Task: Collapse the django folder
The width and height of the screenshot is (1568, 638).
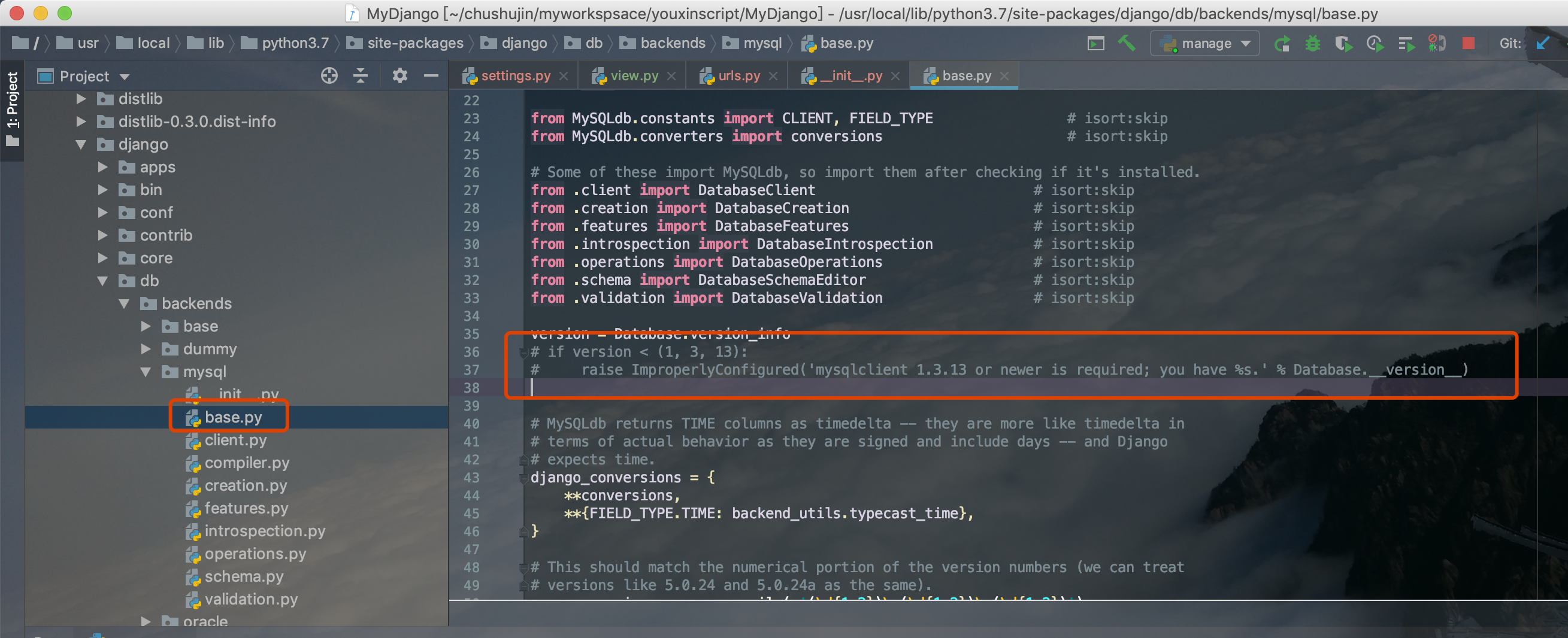Action: point(81,144)
